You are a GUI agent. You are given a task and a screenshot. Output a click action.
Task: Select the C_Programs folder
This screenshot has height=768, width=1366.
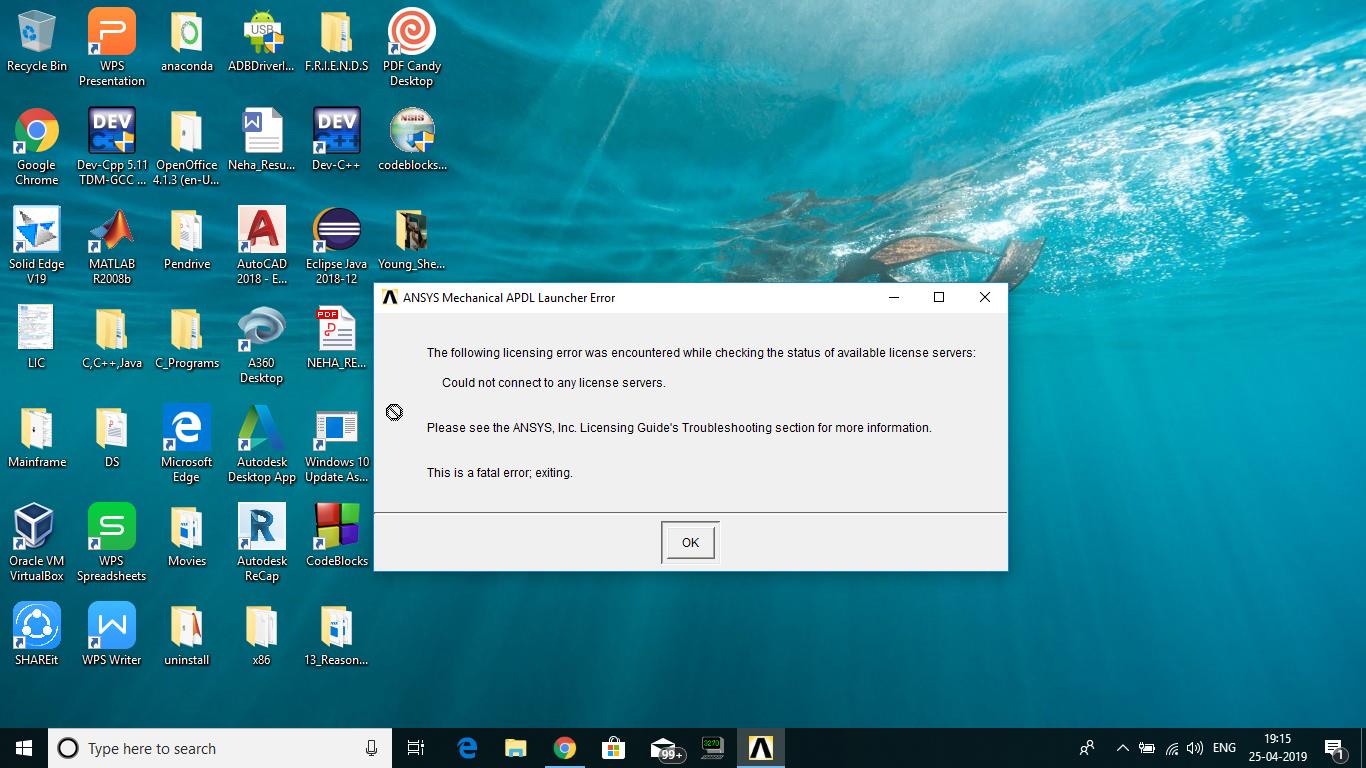click(187, 338)
